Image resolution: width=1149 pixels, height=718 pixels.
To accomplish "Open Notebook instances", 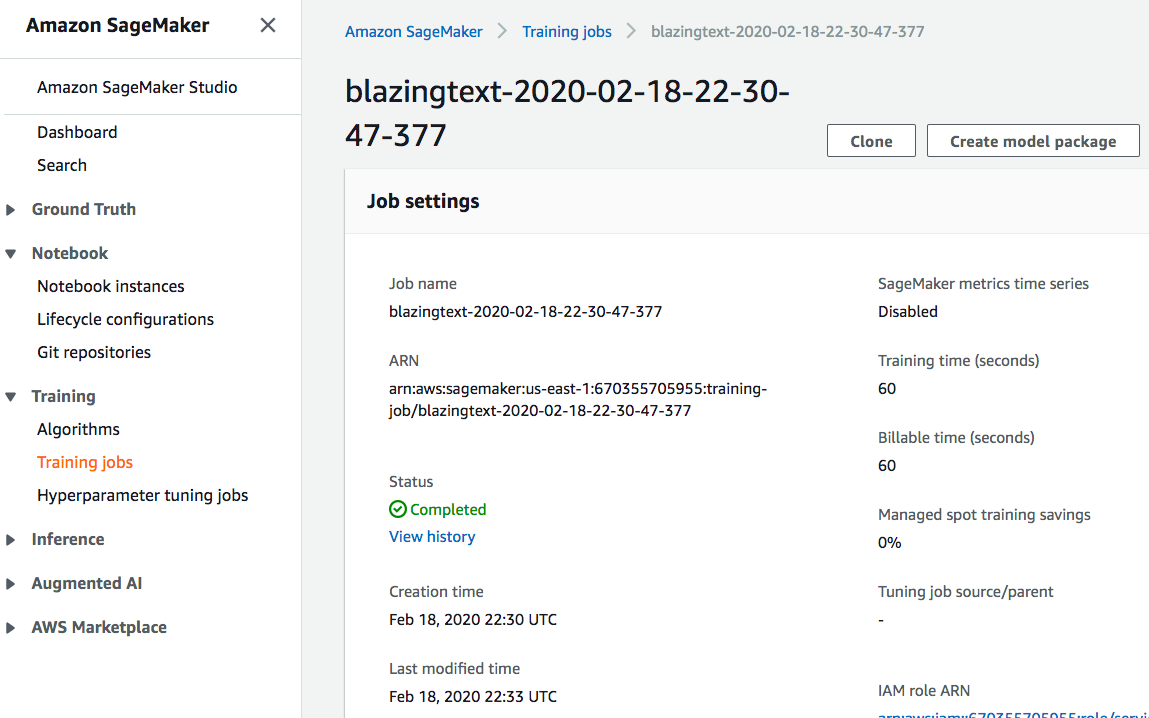I will point(111,286).
